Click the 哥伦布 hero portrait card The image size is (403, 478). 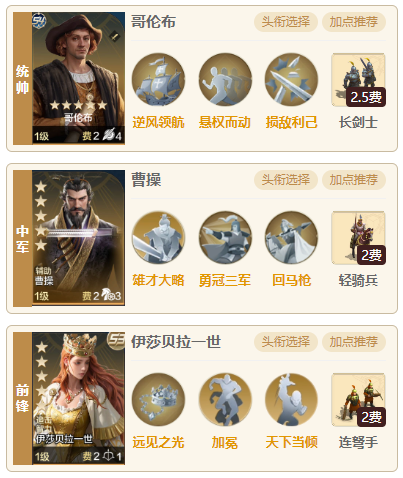[78, 78]
